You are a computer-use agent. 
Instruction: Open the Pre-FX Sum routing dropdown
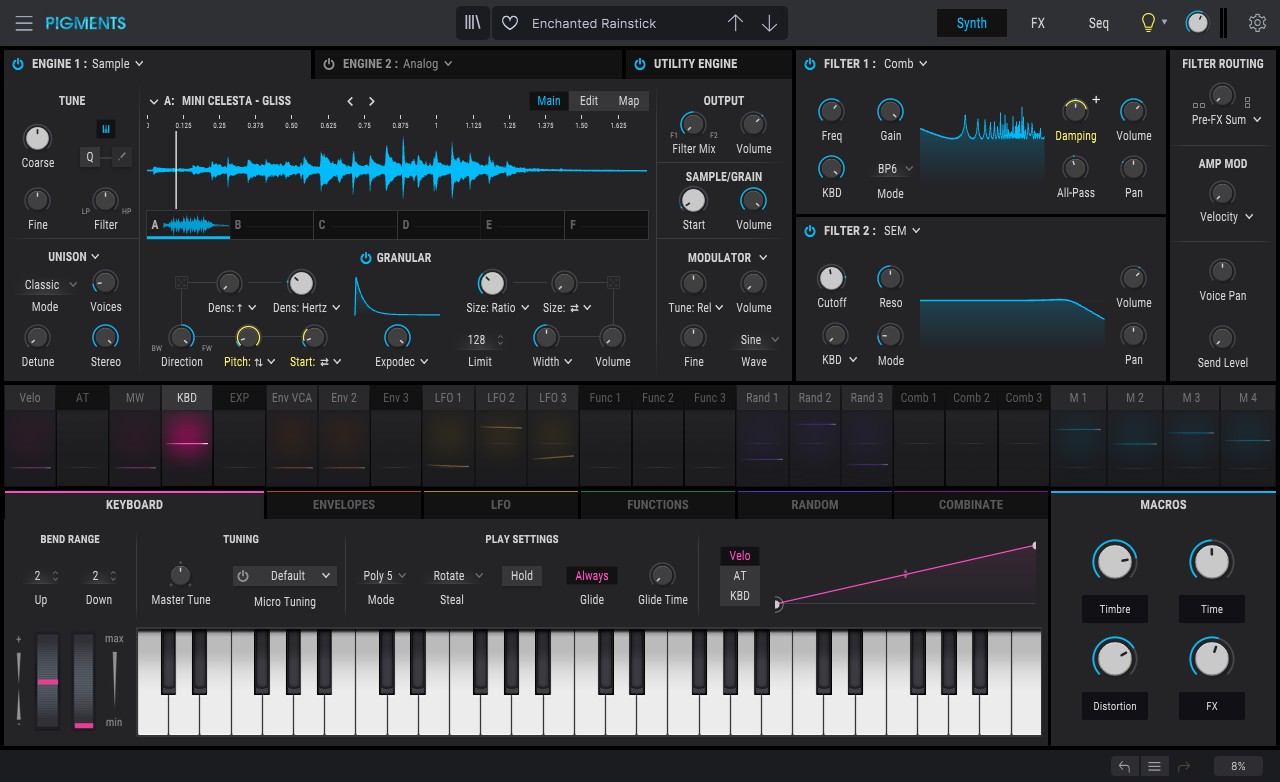tap(1227, 120)
